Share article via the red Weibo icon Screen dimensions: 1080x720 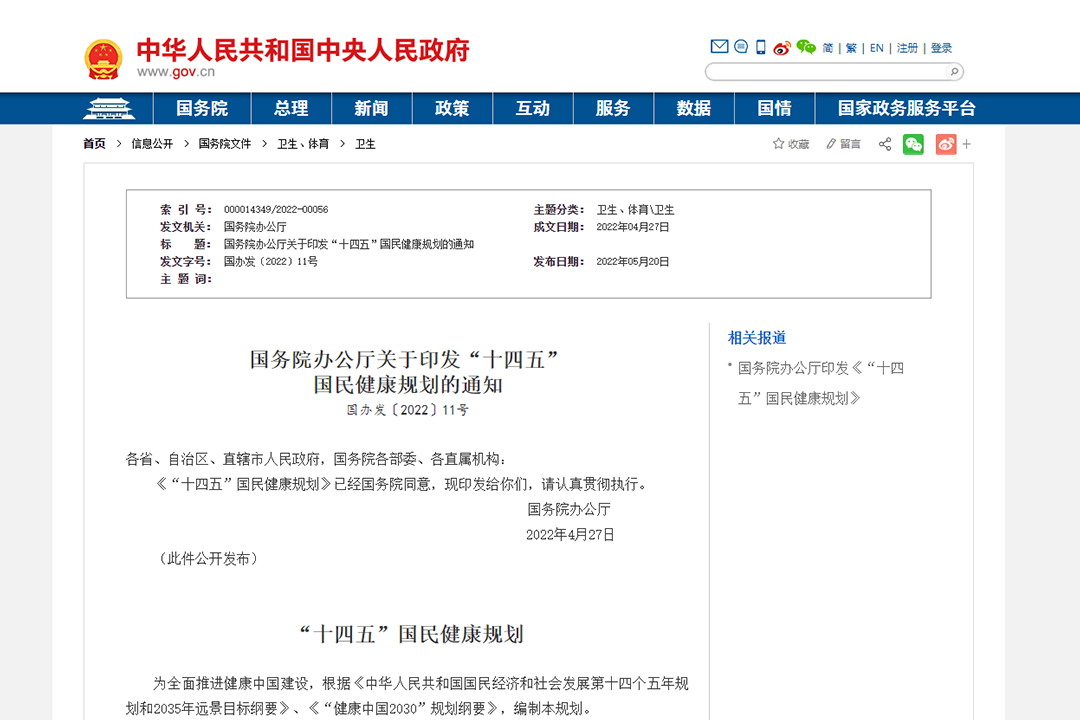[945, 144]
